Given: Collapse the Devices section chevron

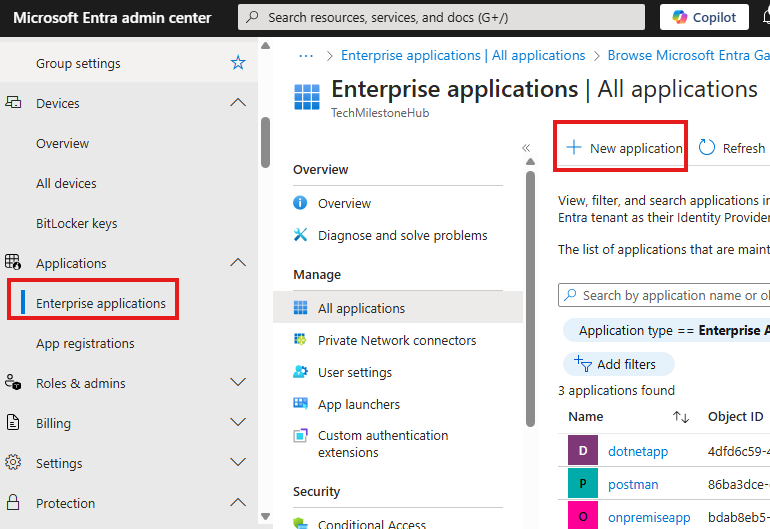Looking at the screenshot, I should [238, 103].
